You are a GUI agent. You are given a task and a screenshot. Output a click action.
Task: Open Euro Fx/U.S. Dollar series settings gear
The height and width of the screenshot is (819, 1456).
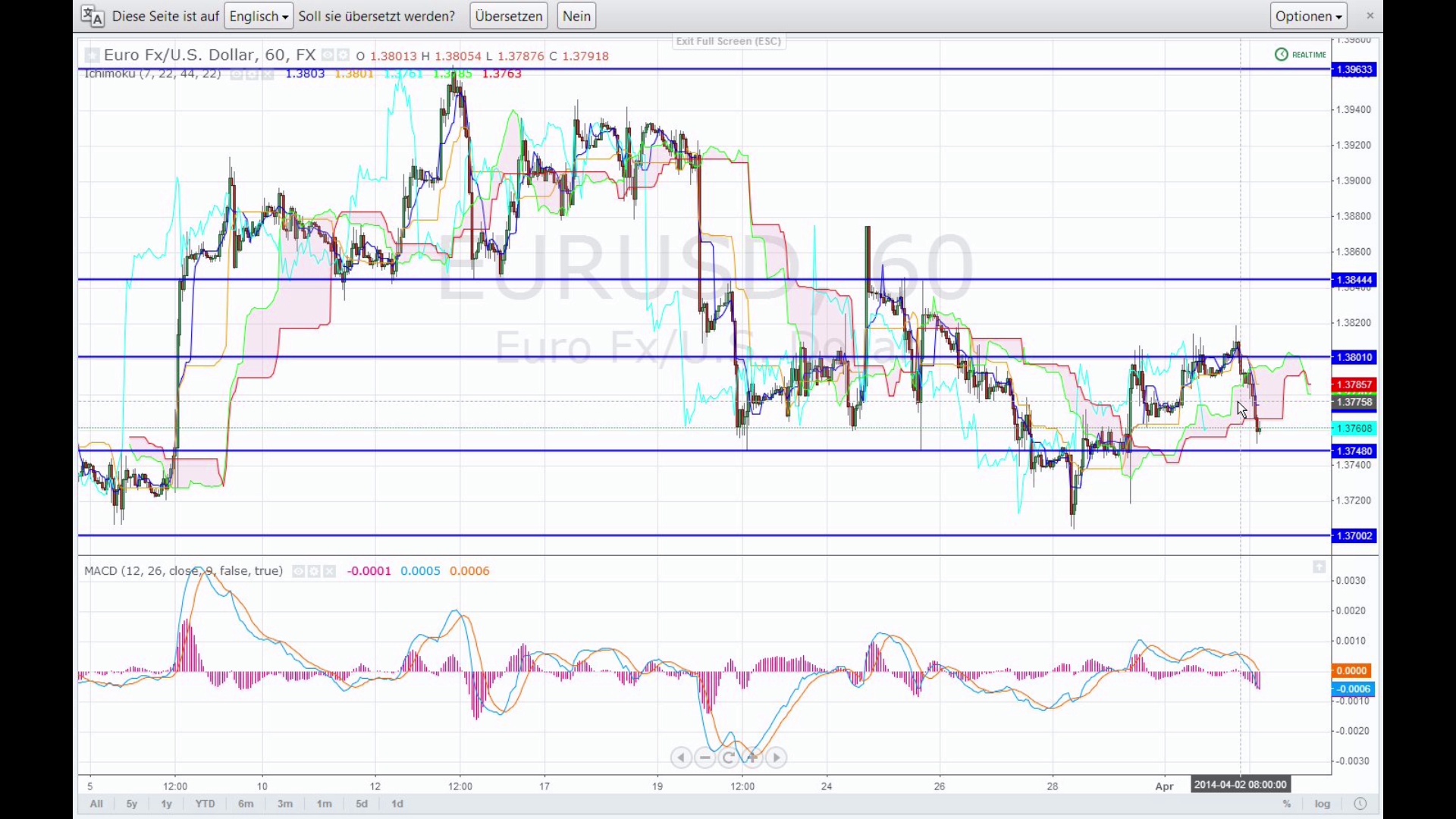(343, 55)
